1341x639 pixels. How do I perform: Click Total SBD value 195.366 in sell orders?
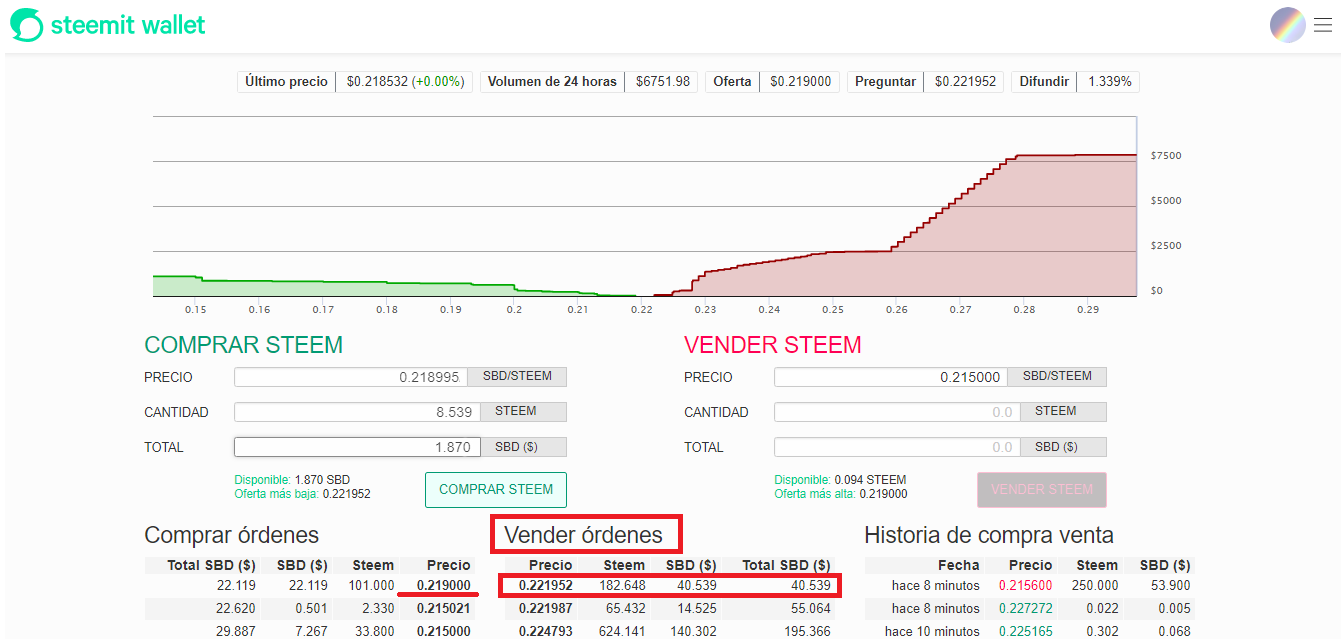point(807,631)
